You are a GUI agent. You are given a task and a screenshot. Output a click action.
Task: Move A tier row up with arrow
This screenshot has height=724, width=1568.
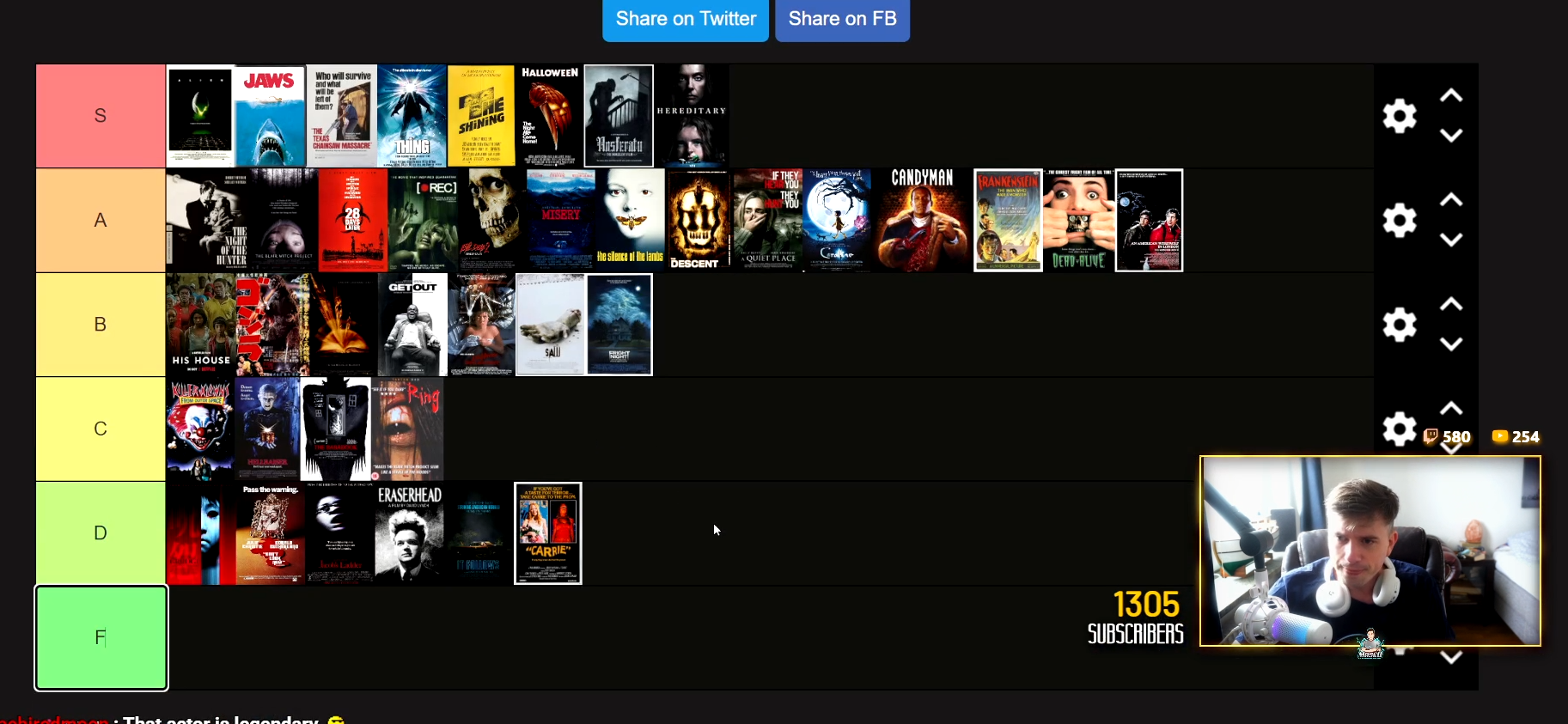1451,200
